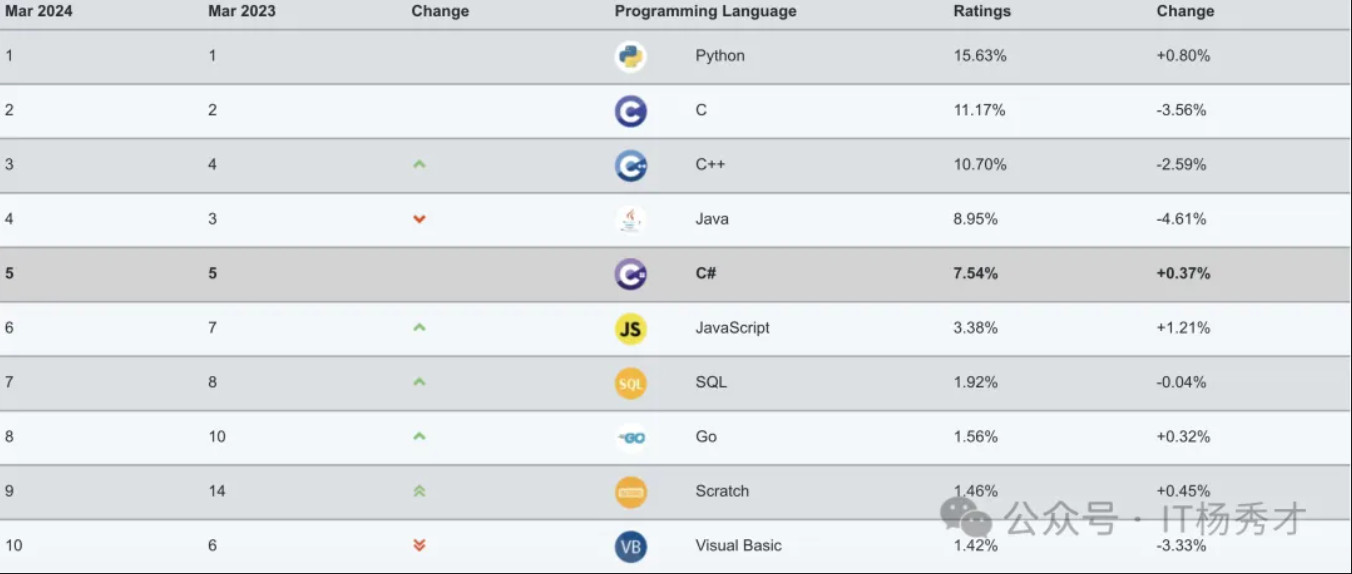
Task: Click the C# rating 7.54% cell
Action: 975,274
